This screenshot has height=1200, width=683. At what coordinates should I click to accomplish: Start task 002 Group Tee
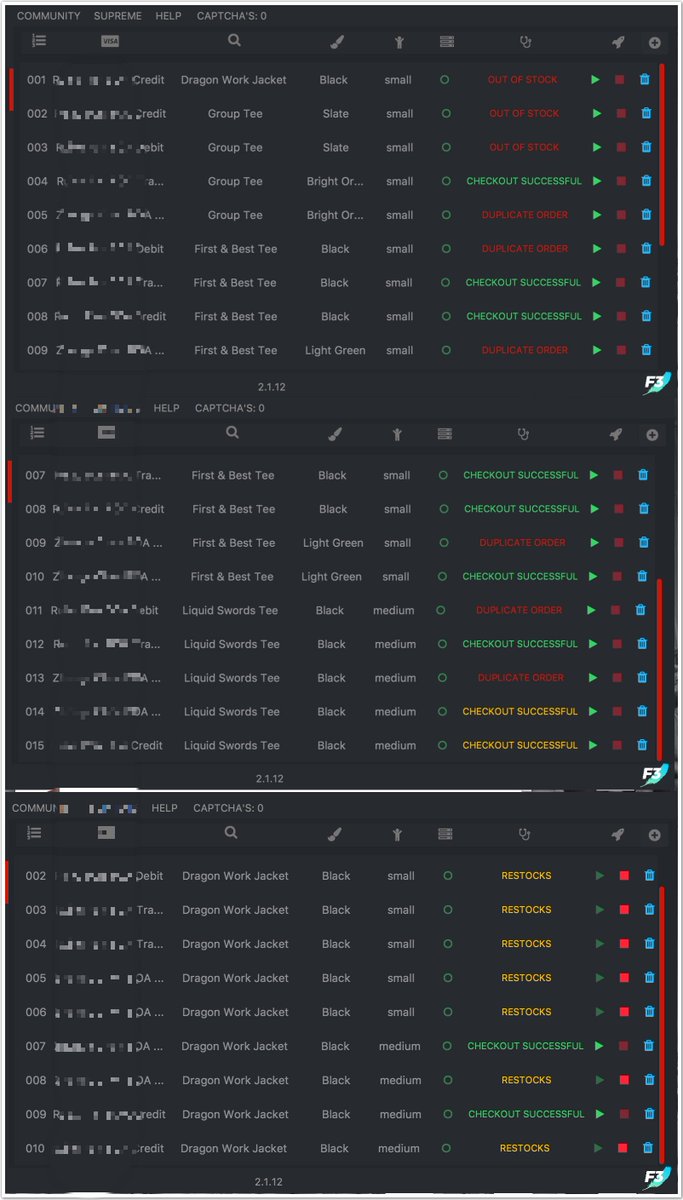coord(597,113)
